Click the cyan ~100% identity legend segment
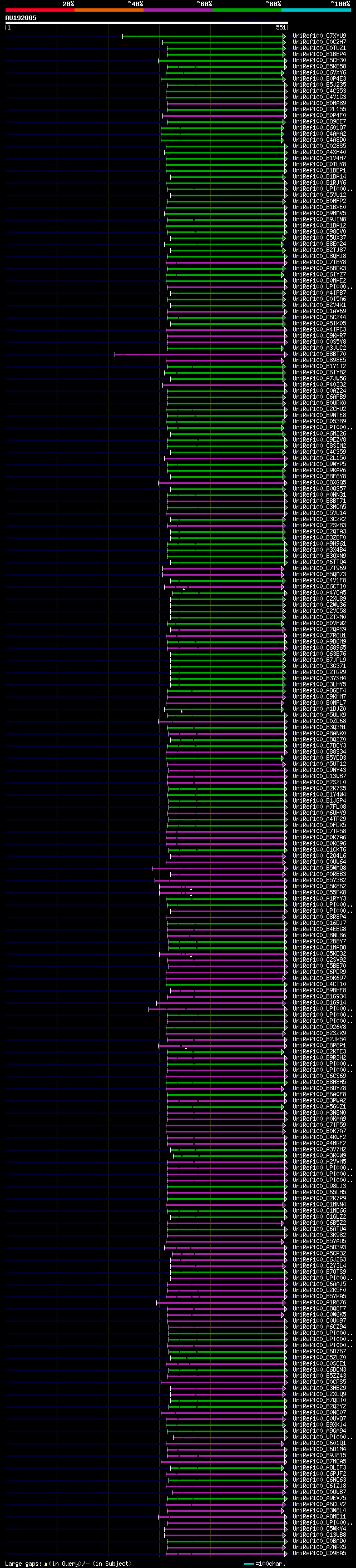Image resolution: width=356 pixels, height=1568 pixels. 316,10
